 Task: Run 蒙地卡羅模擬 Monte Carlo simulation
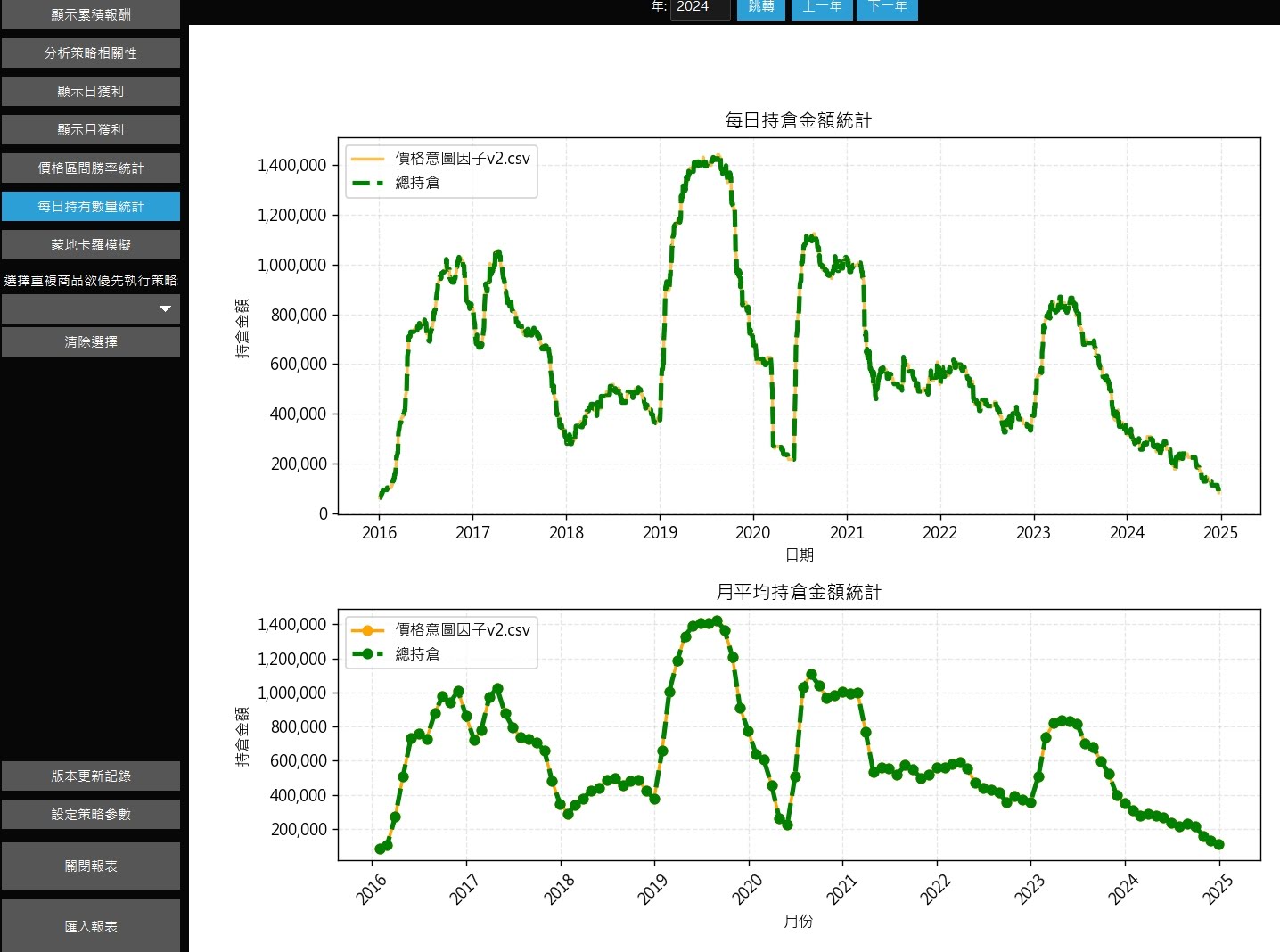coord(90,244)
